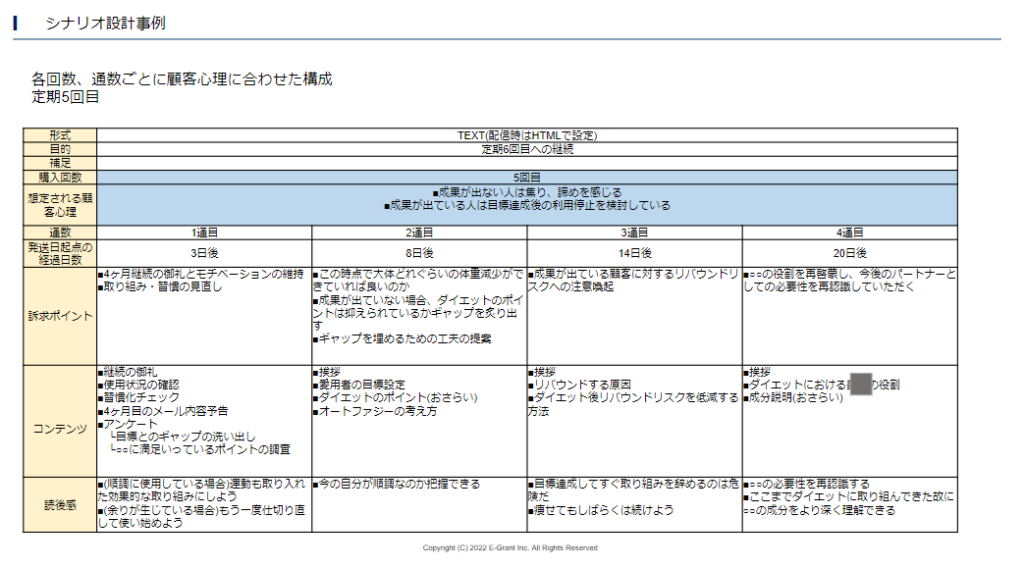This screenshot has width=1024, height=568.
Task: Click the 3日後 elapsed days cell
Action: 204,253
